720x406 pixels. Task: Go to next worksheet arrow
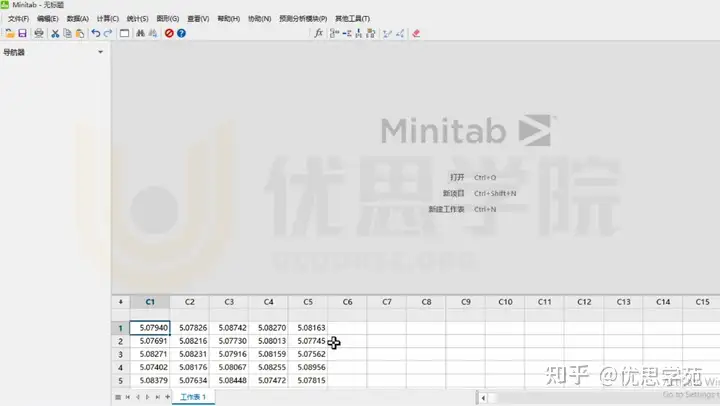point(147,397)
